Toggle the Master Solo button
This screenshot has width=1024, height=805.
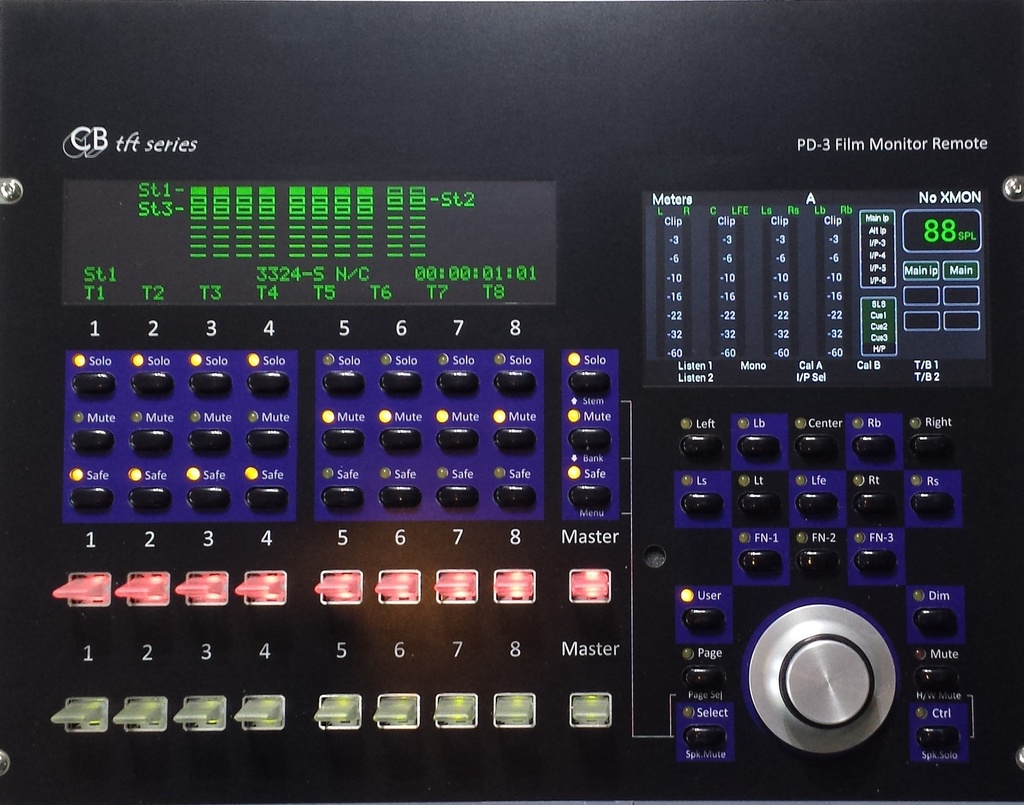(589, 381)
